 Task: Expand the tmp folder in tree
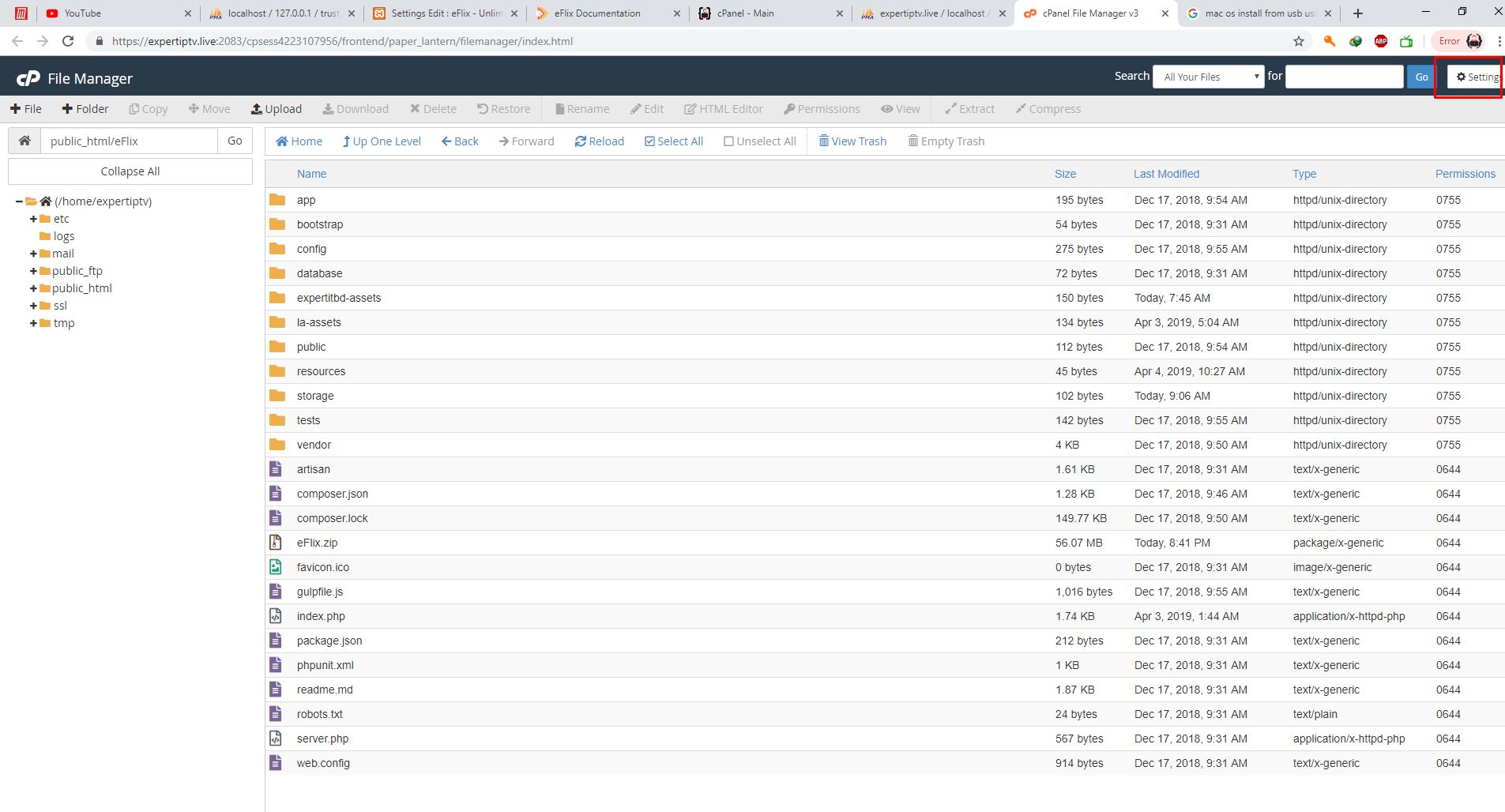(x=33, y=323)
